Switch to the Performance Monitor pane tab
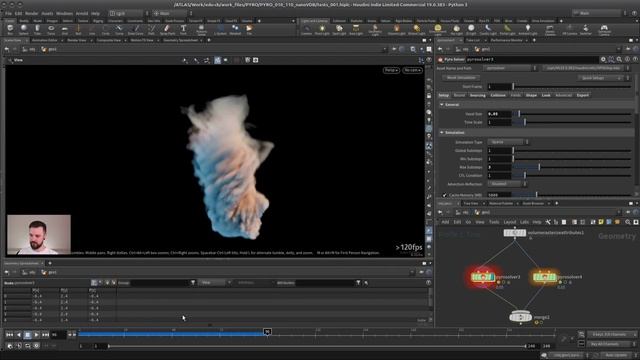The image size is (640, 360). (506, 40)
